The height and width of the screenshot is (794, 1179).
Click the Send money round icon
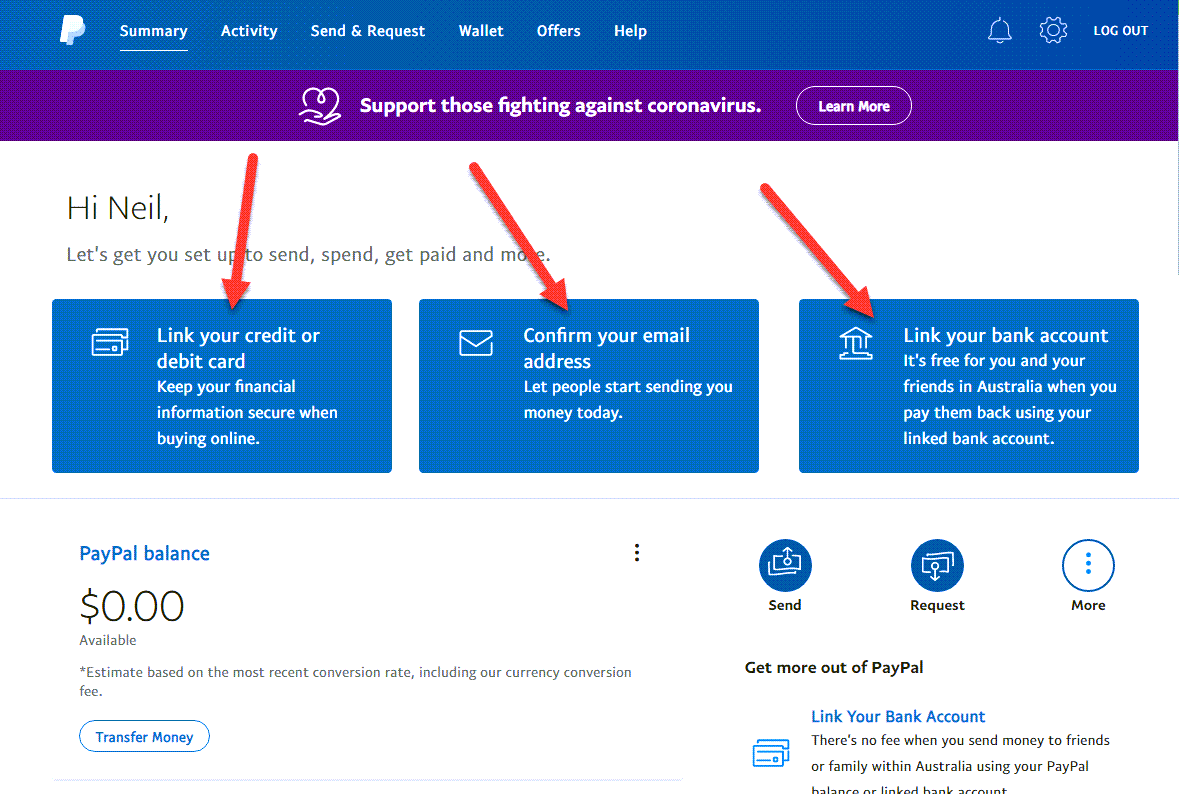click(785, 565)
